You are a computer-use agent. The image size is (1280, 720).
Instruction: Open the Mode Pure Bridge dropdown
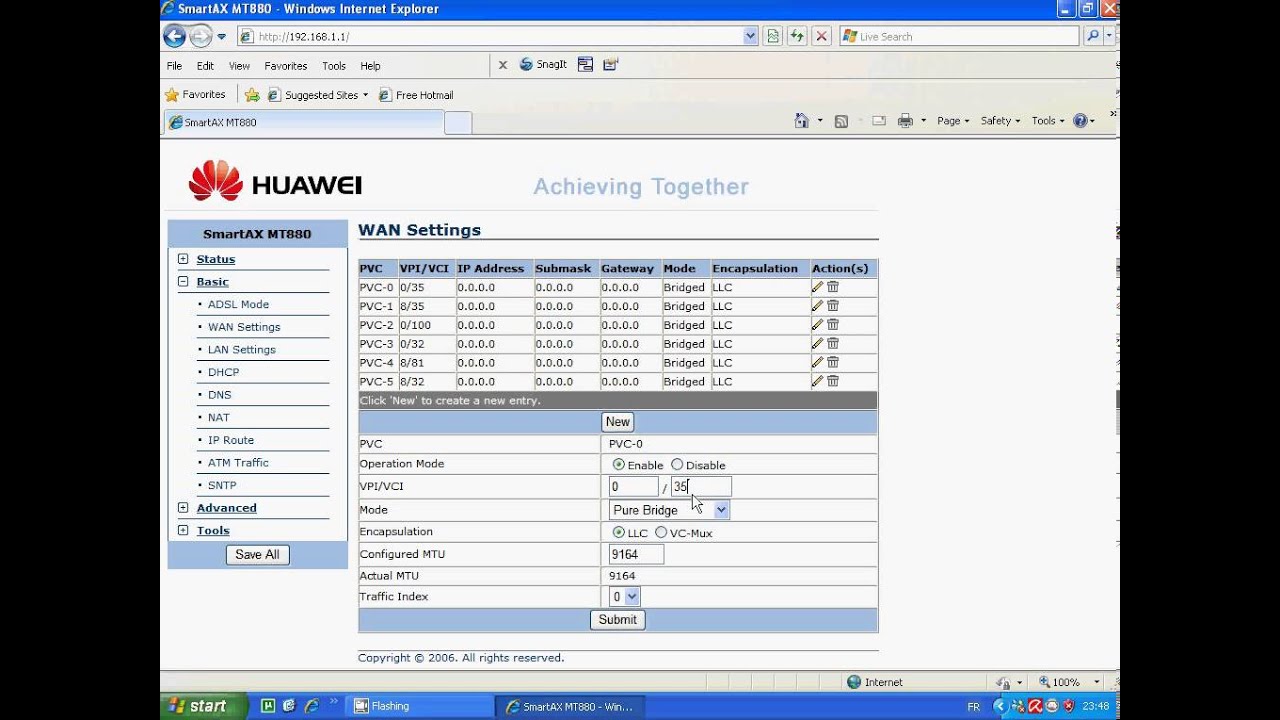[669, 510]
